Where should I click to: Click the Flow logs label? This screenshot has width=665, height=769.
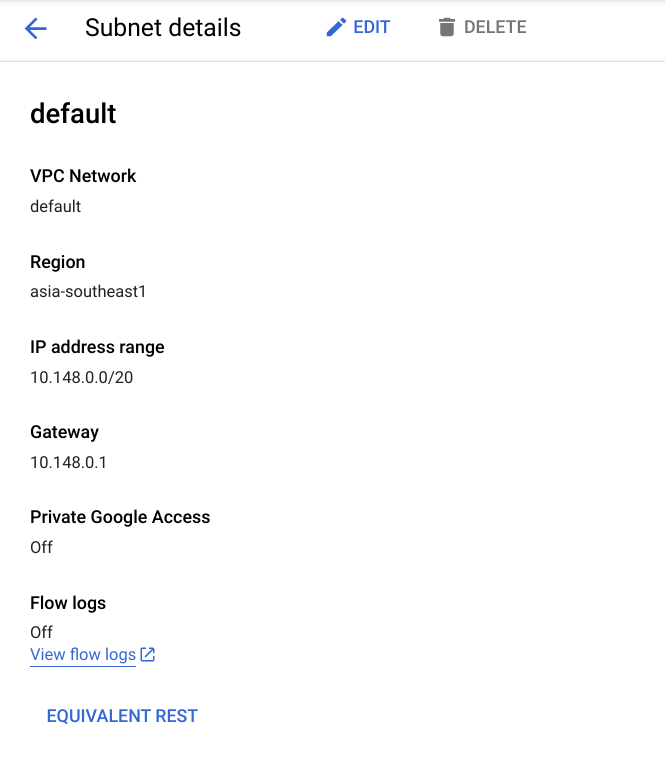pos(68,603)
